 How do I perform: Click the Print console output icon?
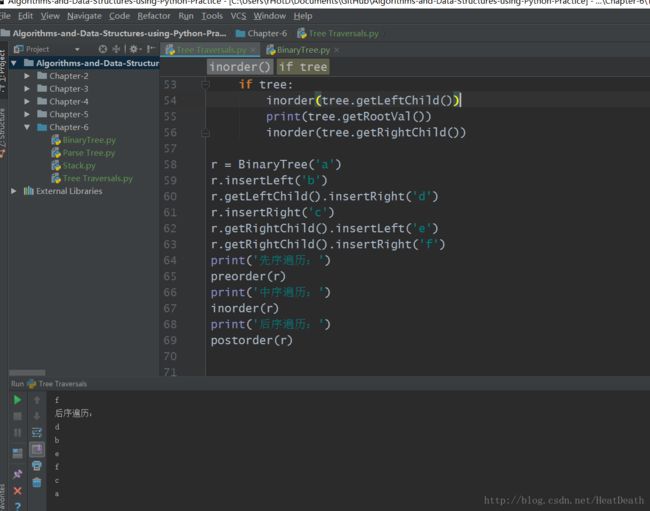tap(37, 466)
